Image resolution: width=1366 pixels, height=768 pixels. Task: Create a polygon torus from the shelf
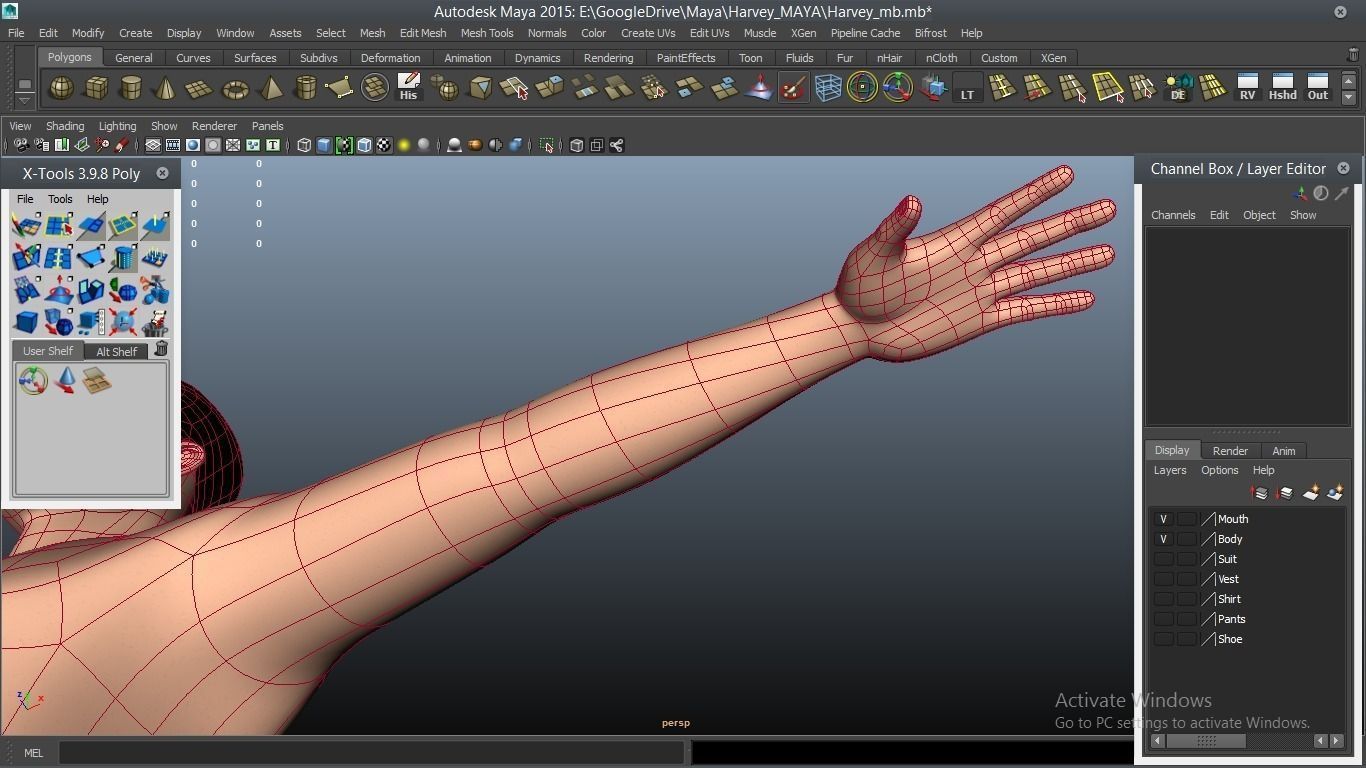coord(235,88)
